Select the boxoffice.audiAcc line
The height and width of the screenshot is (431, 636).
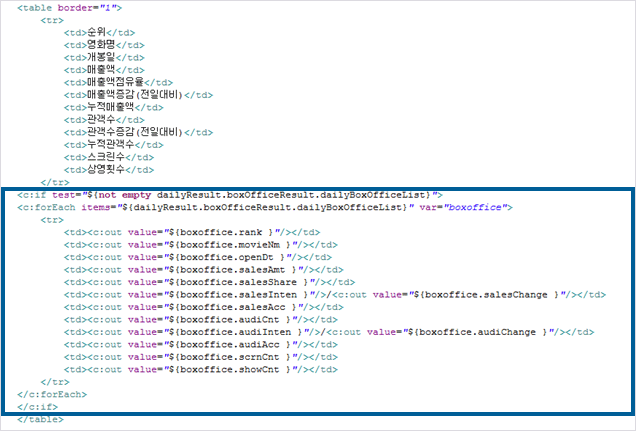(201, 345)
